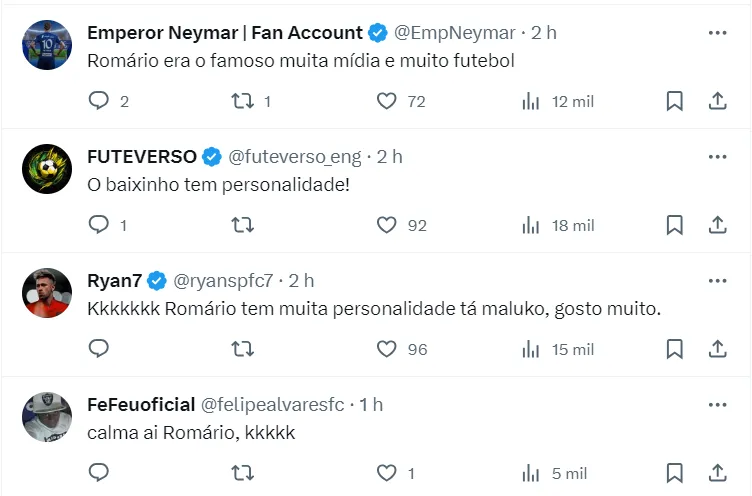Open the @futeverso_eng profile handle
Image resolution: width=752 pixels, height=496 pixels.
tap(295, 157)
